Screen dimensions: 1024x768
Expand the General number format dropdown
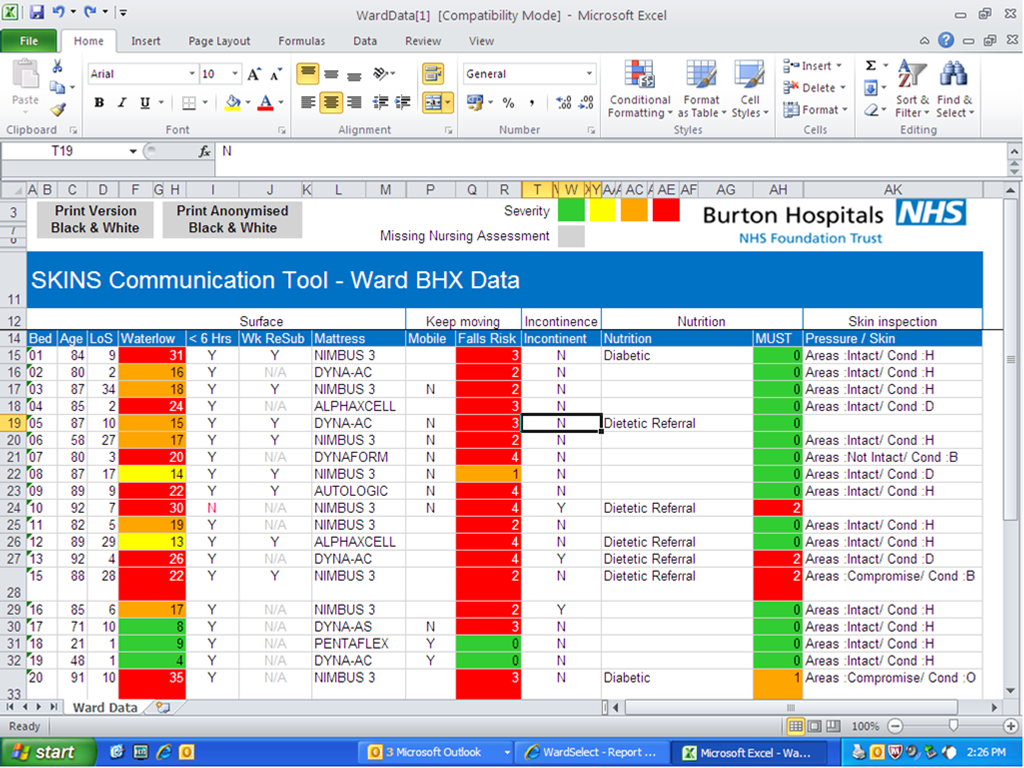[x=589, y=74]
